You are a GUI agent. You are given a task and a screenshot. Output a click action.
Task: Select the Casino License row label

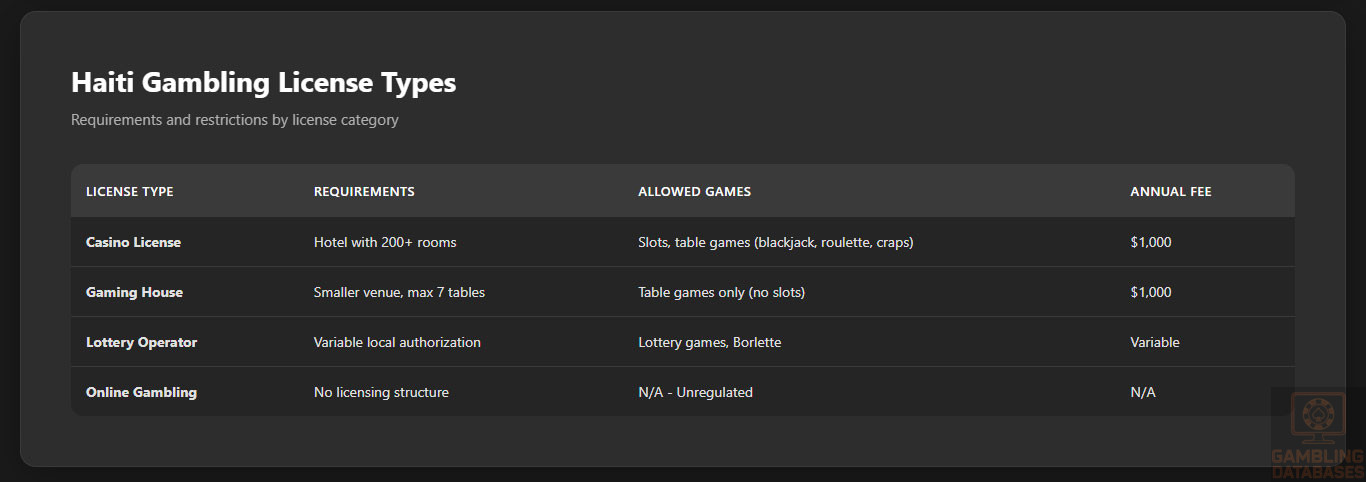click(x=133, y=242)
